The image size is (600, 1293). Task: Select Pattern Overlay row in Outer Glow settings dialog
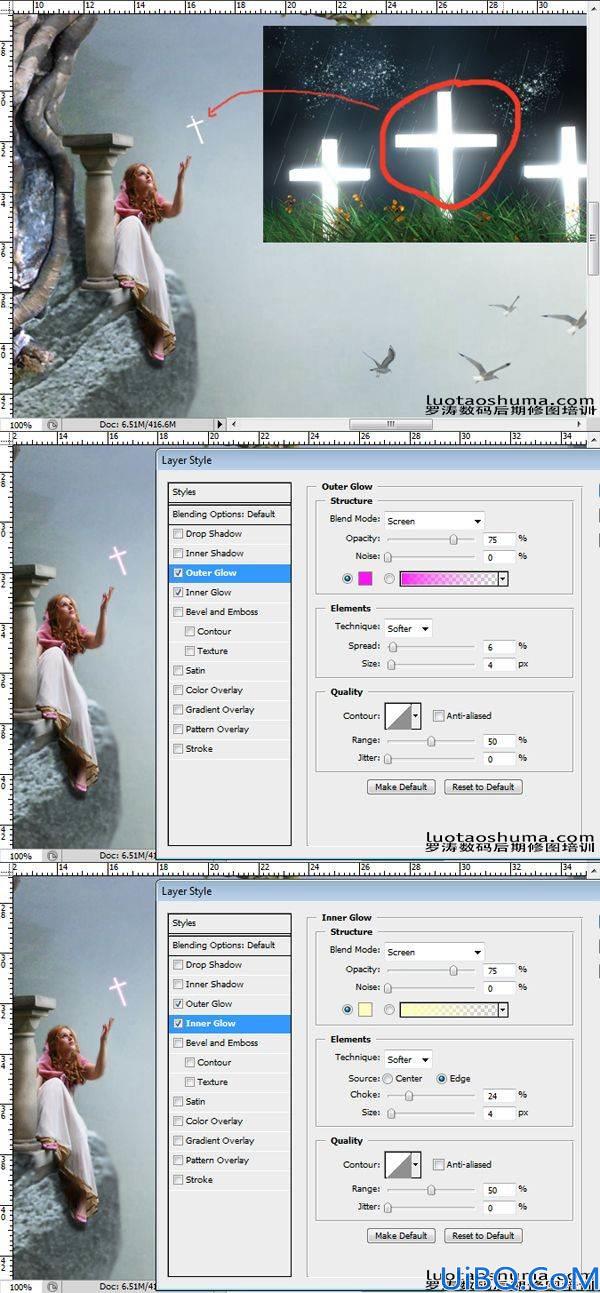(x=230, y=729)
